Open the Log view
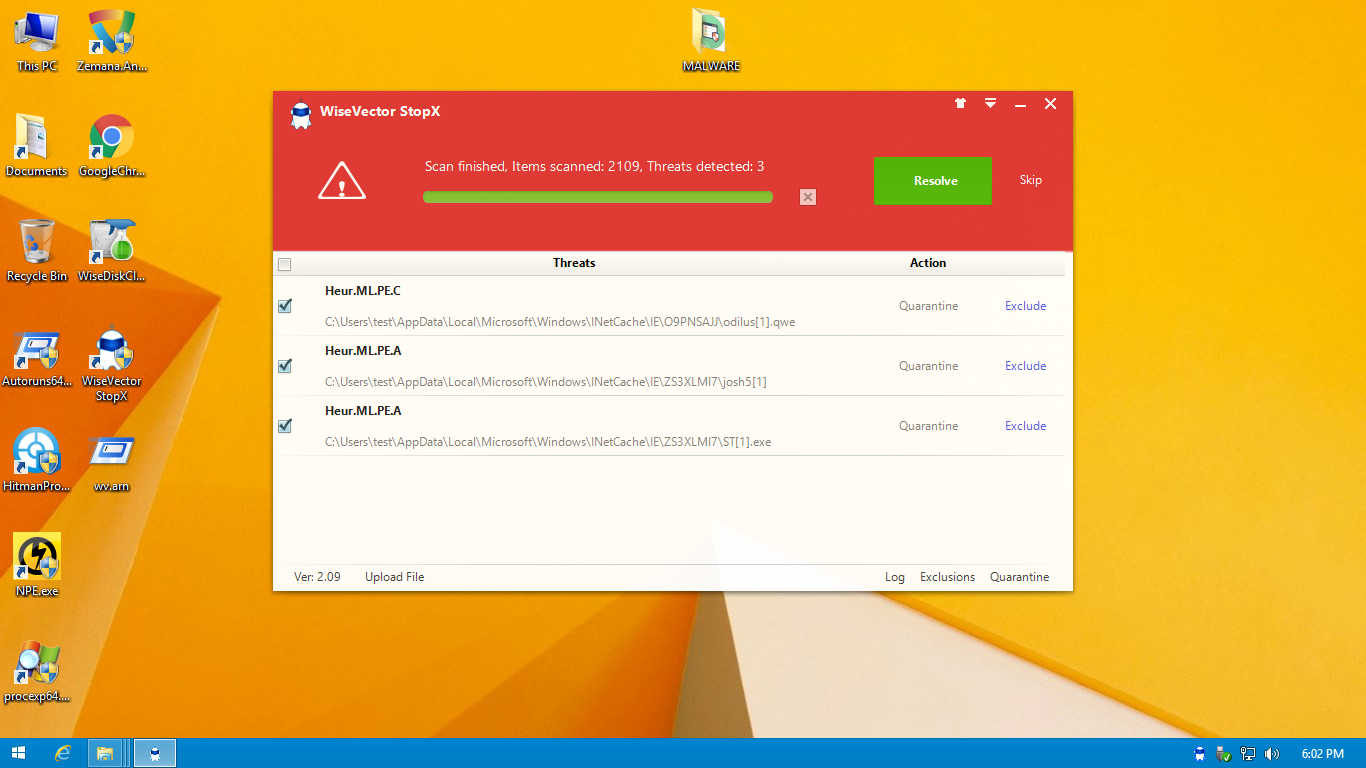Screen dimensions: 1366x768 [x=895, y=577]
